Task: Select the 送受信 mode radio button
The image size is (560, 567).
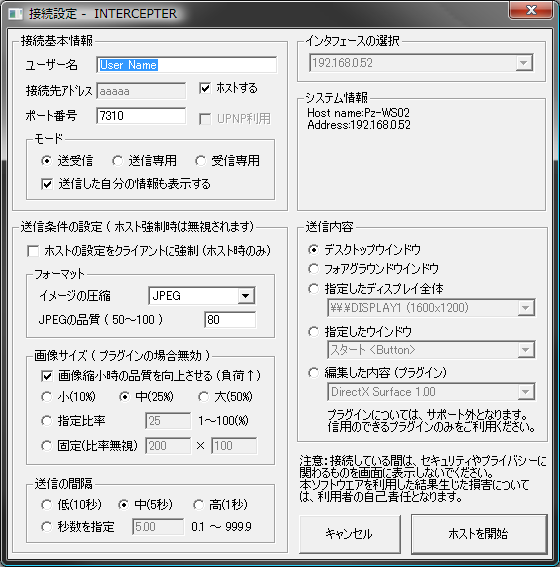Action: 46,161
